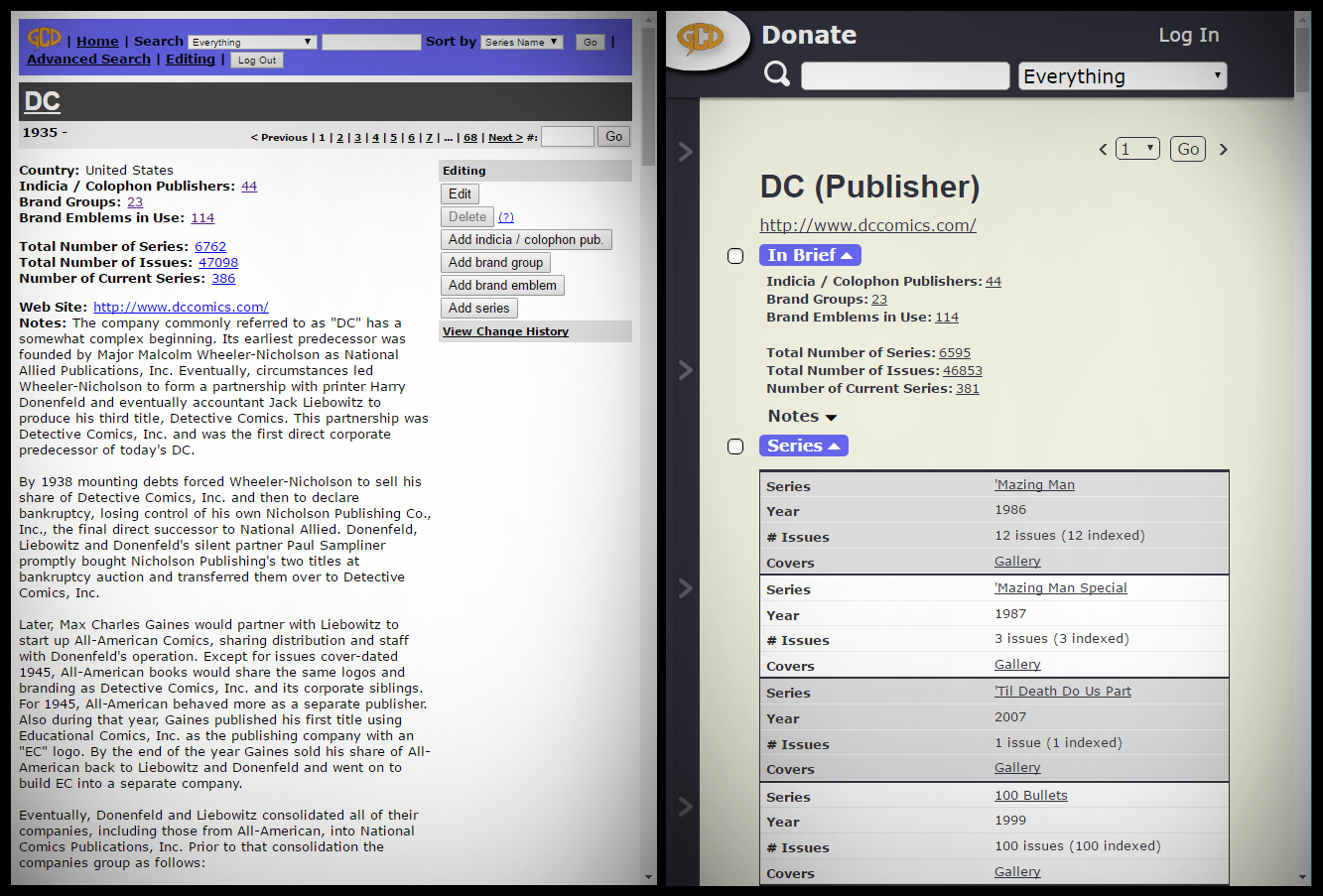Go to page 68 in left pagination
Screen dimensions: 1323x896
[470, 138]
